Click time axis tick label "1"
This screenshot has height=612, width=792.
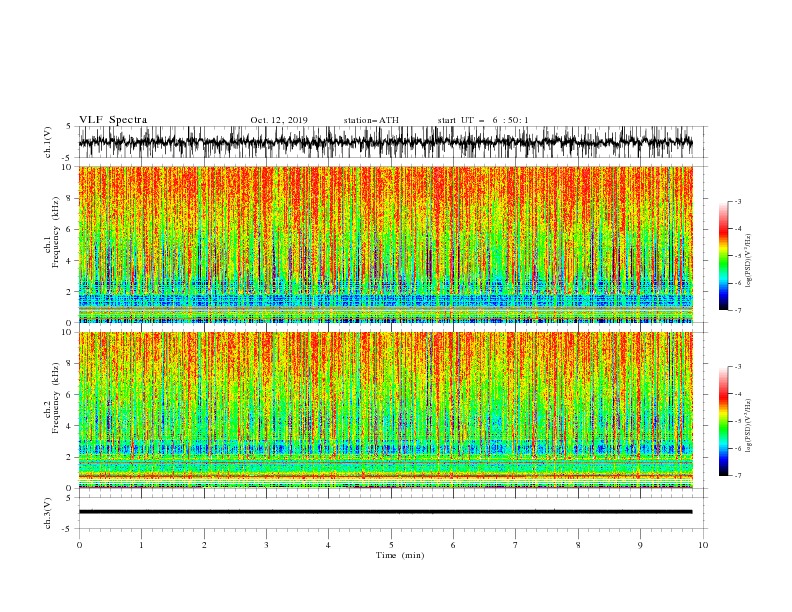[x=141, y=545]
